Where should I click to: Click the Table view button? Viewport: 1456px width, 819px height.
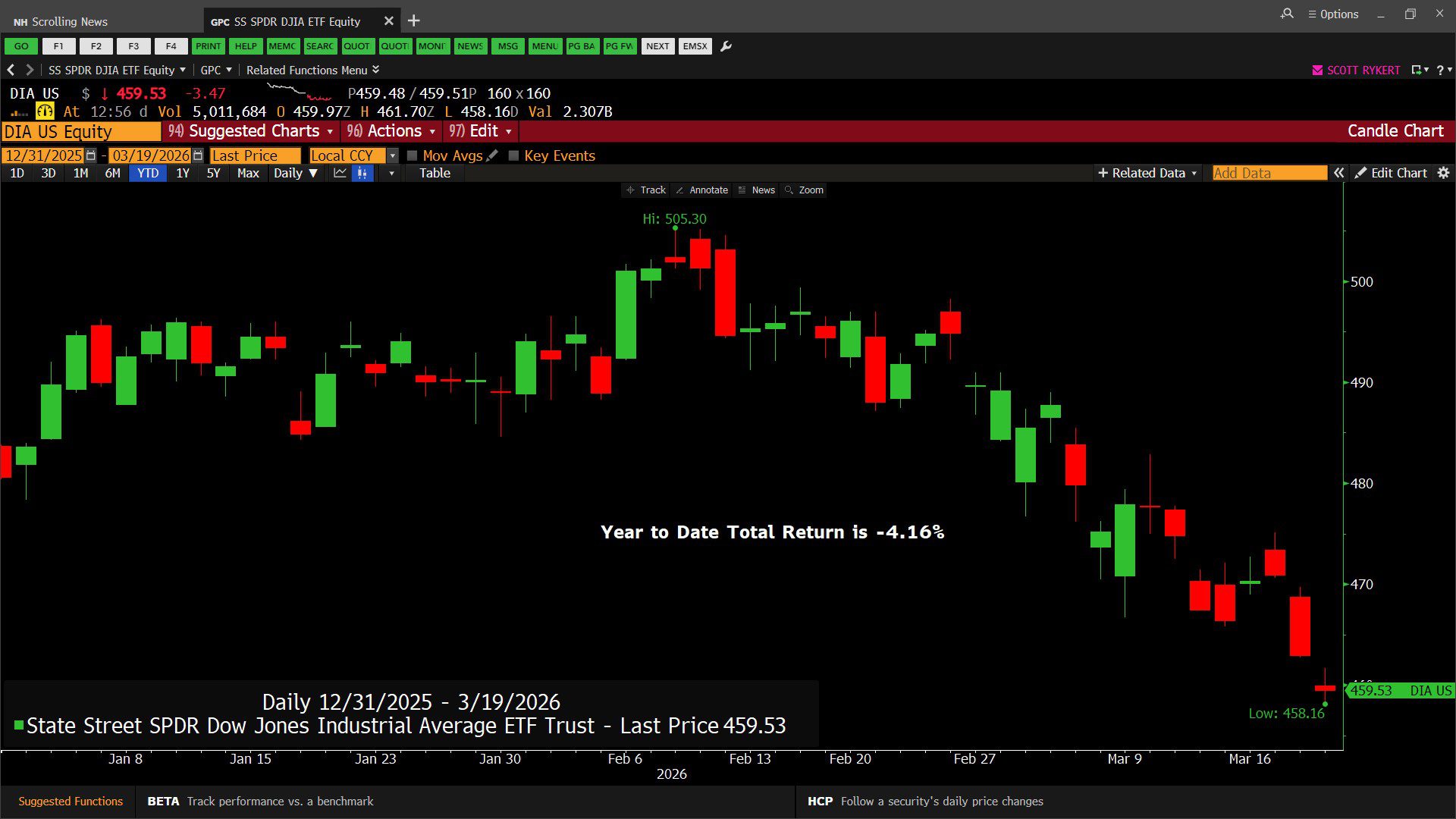435,173
